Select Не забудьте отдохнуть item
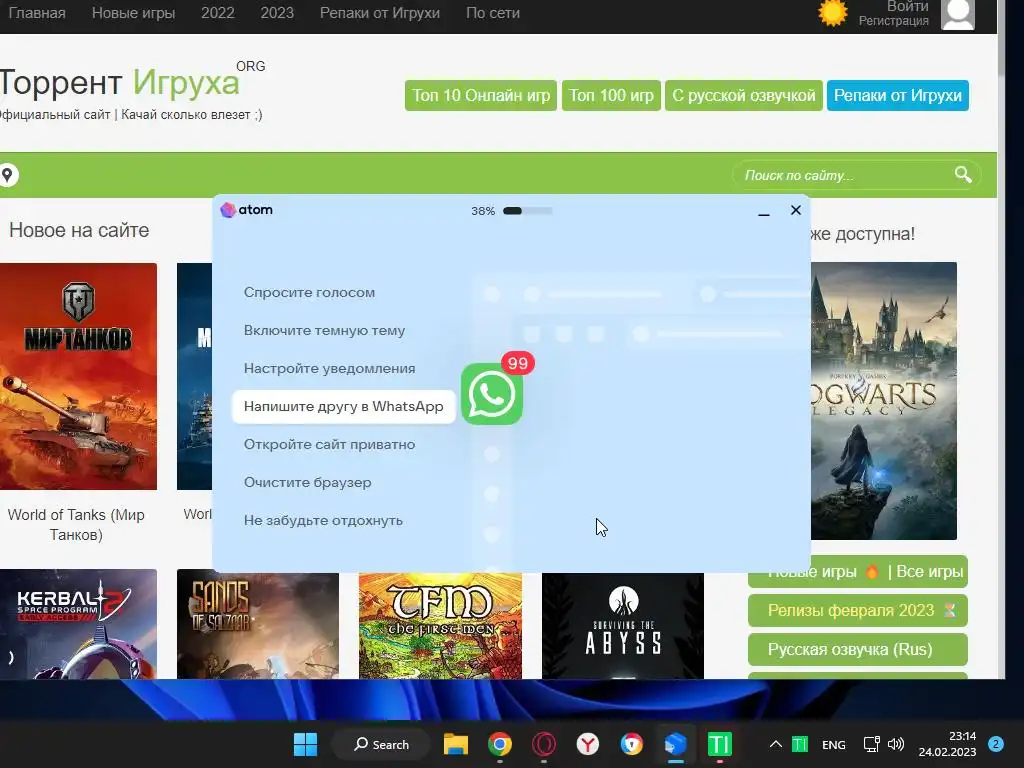The height and width of the screenshot is (768, 1024). click(x=323, y=520)
